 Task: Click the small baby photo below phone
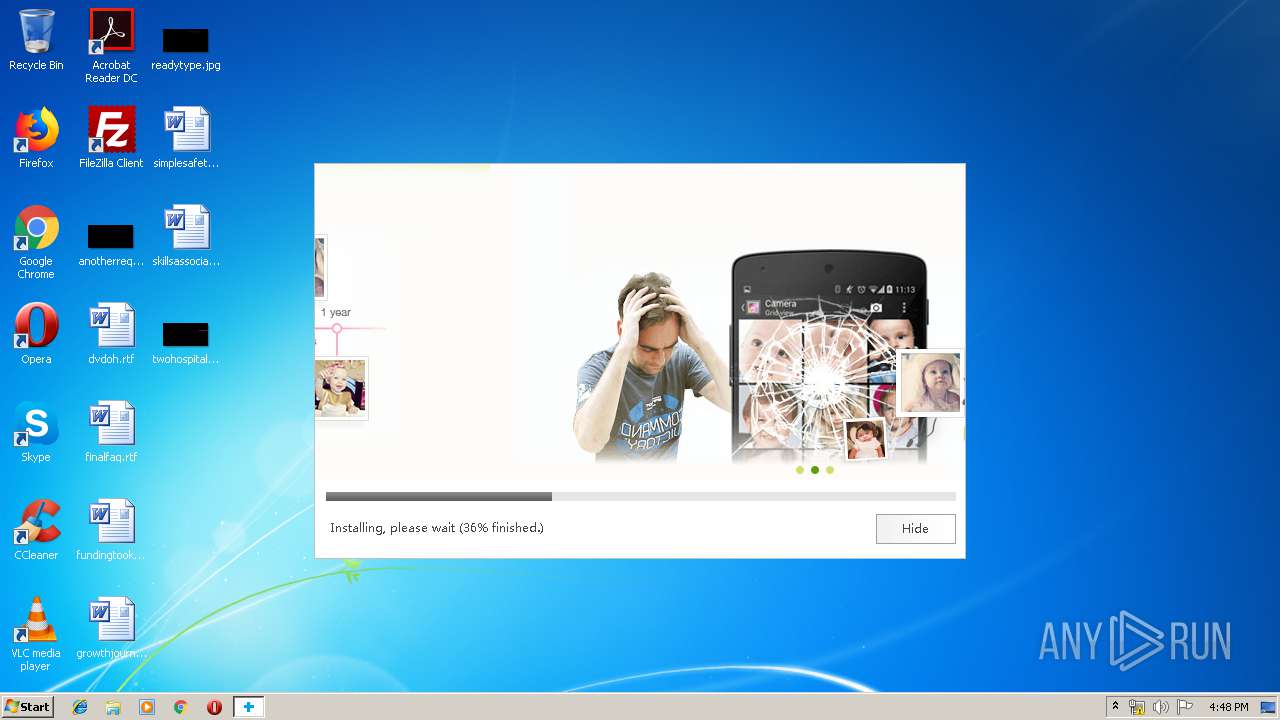click(x=865, y=440)
